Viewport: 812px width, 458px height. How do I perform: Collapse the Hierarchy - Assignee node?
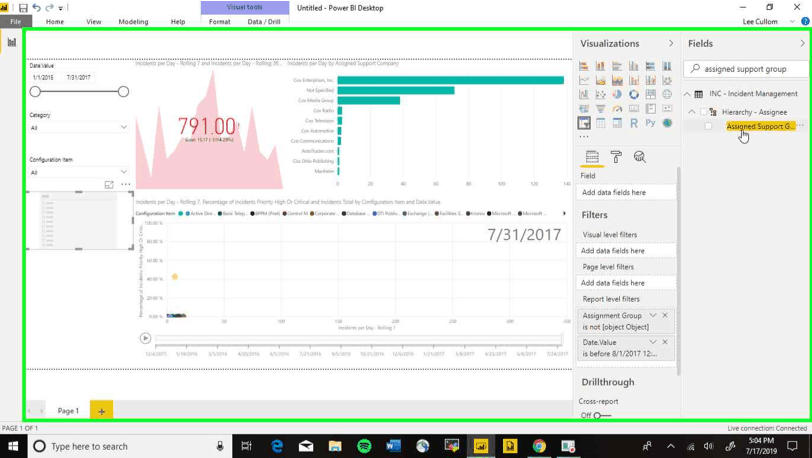[x=692, y=112]
